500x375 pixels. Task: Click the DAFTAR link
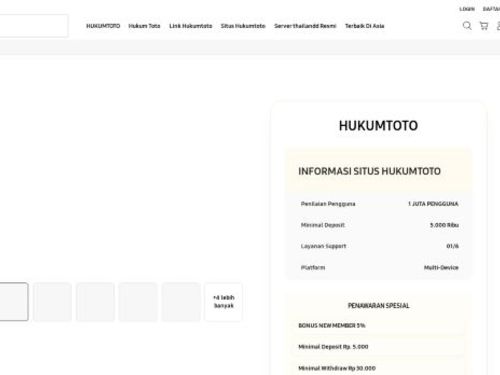pos(492,9)
